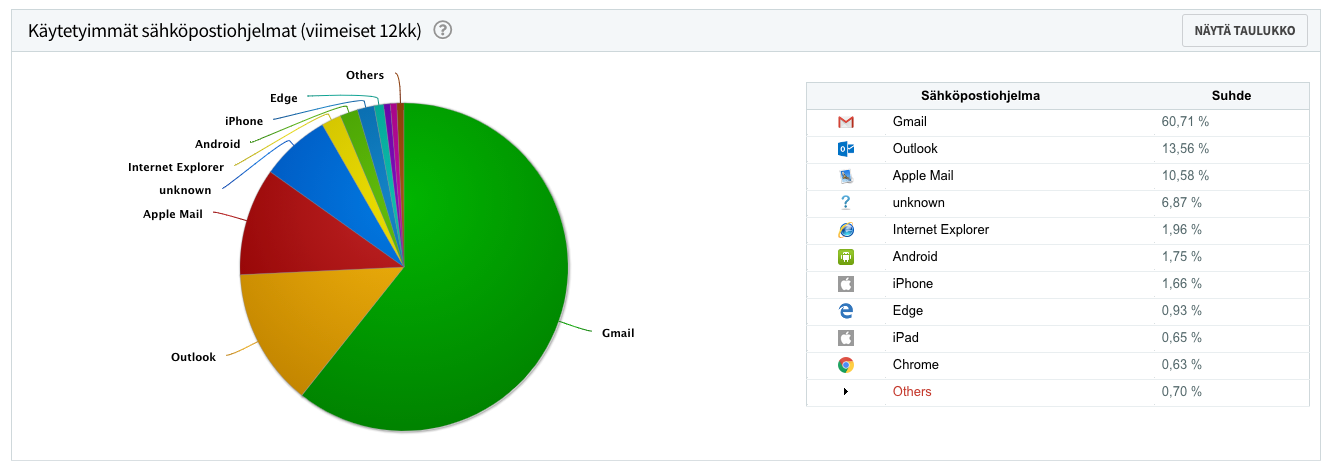
Task: Click the 6,87 % value
Action: (1182, 203)
